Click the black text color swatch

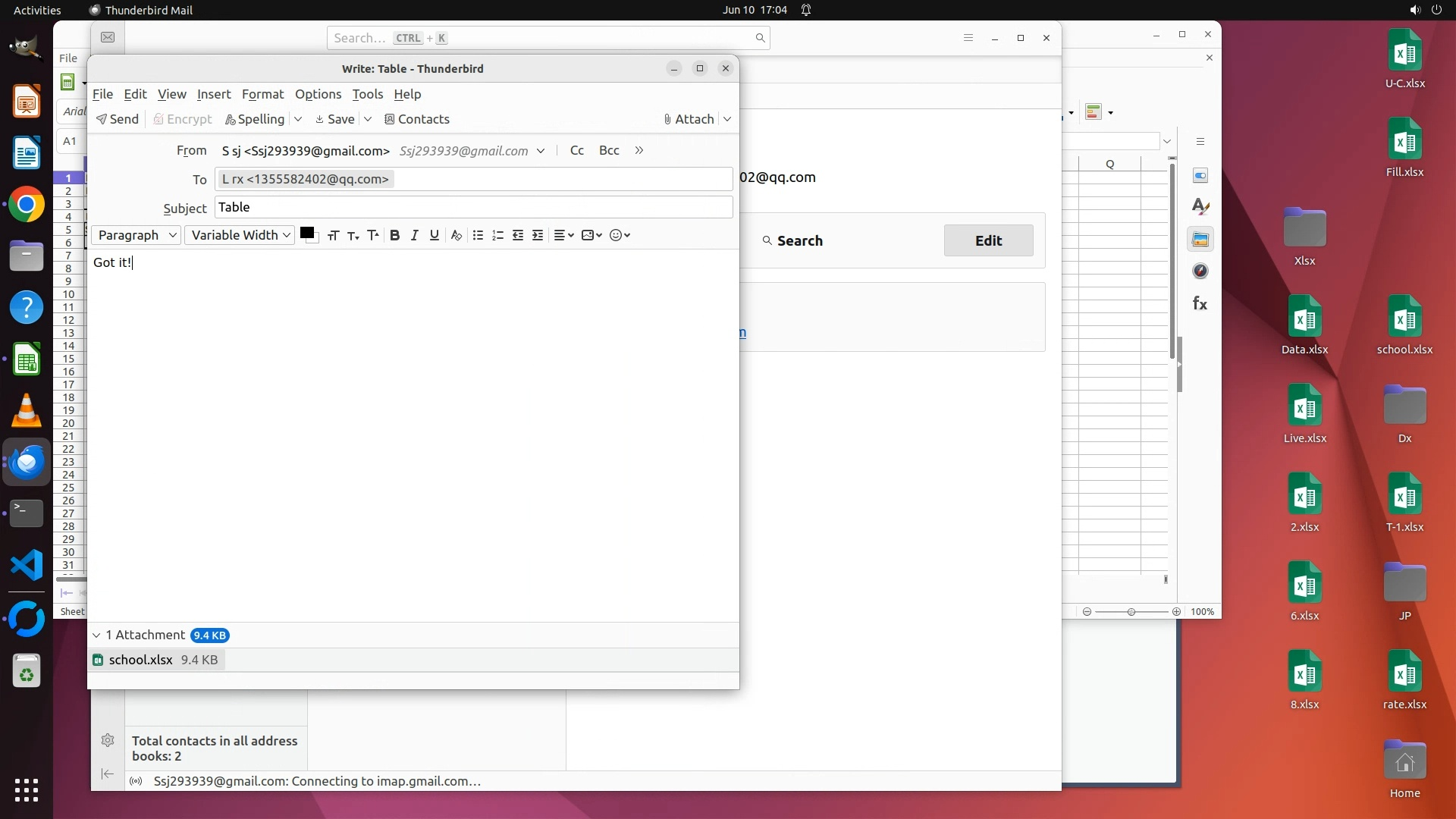pyautogui.click(x=306, y=233)
